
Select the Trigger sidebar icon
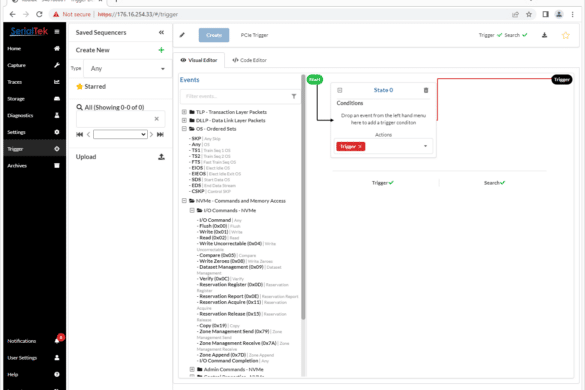pyautogui.click(x=57, y=149)
